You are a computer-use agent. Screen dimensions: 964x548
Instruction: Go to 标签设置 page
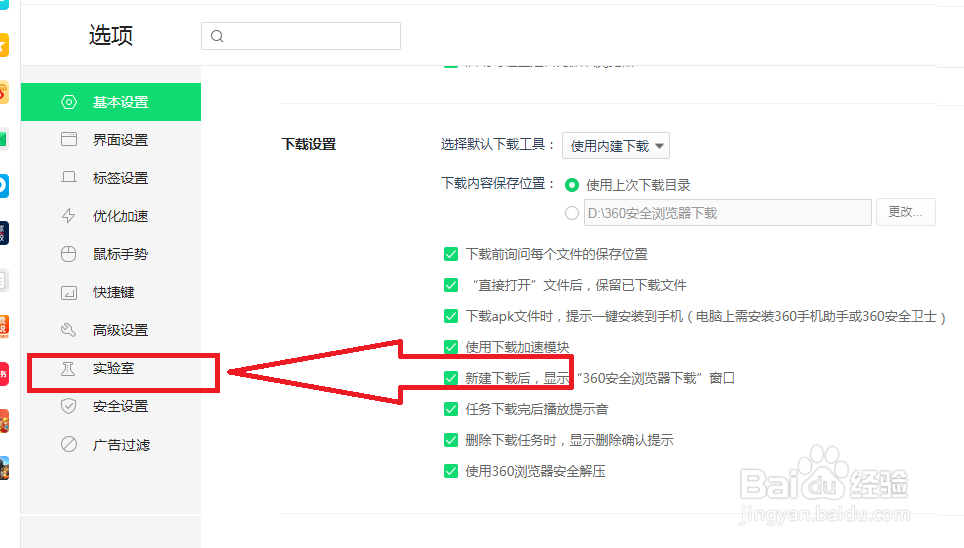[111, 178]
